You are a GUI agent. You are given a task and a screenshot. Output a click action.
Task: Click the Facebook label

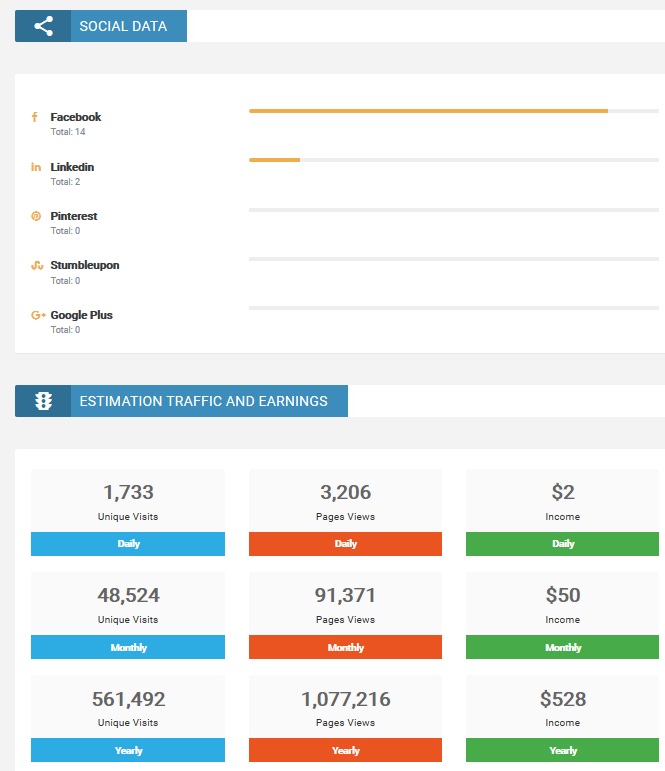[76, 117]
